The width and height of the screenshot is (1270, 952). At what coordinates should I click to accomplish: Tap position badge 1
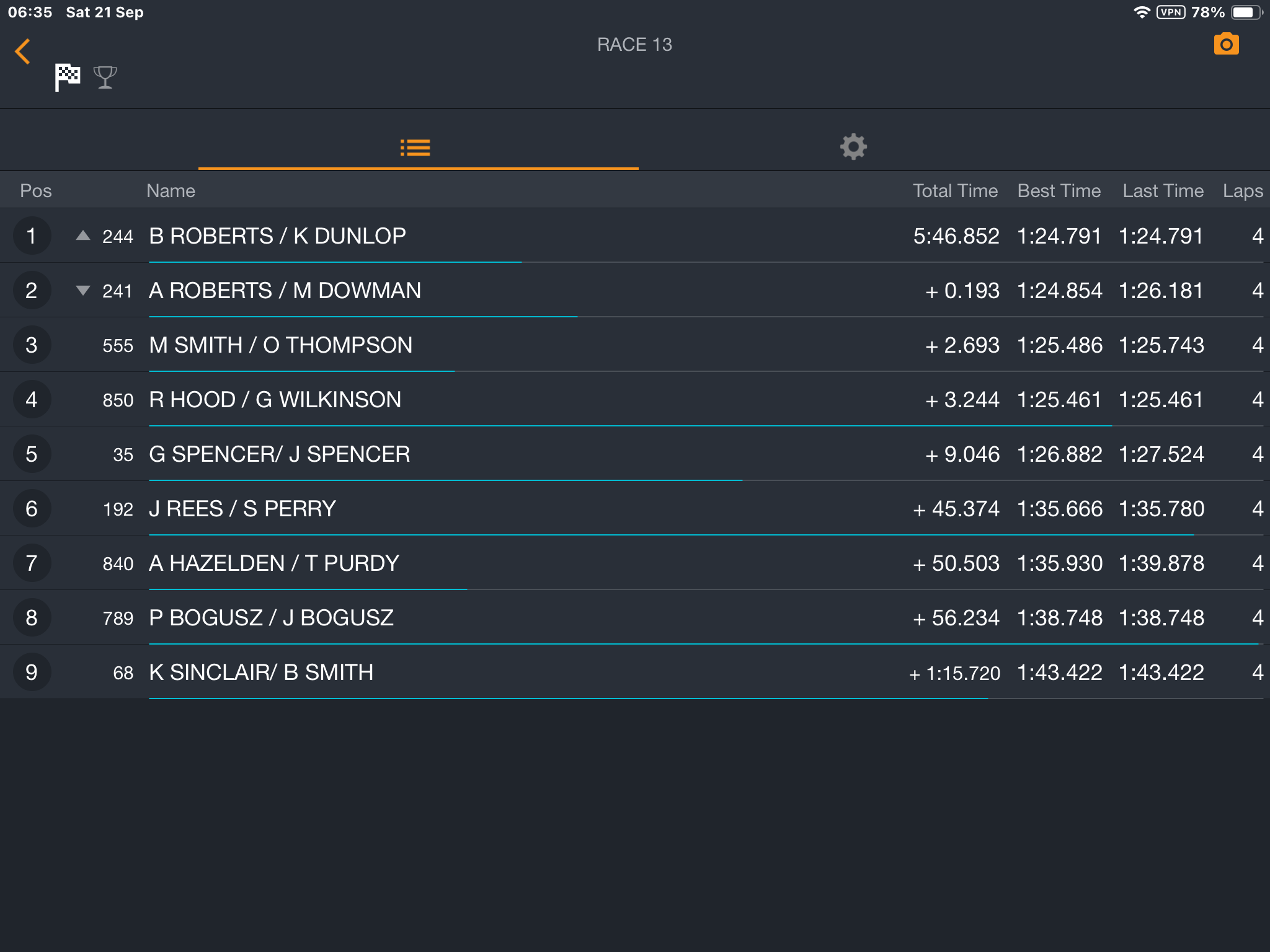(32, 236)
